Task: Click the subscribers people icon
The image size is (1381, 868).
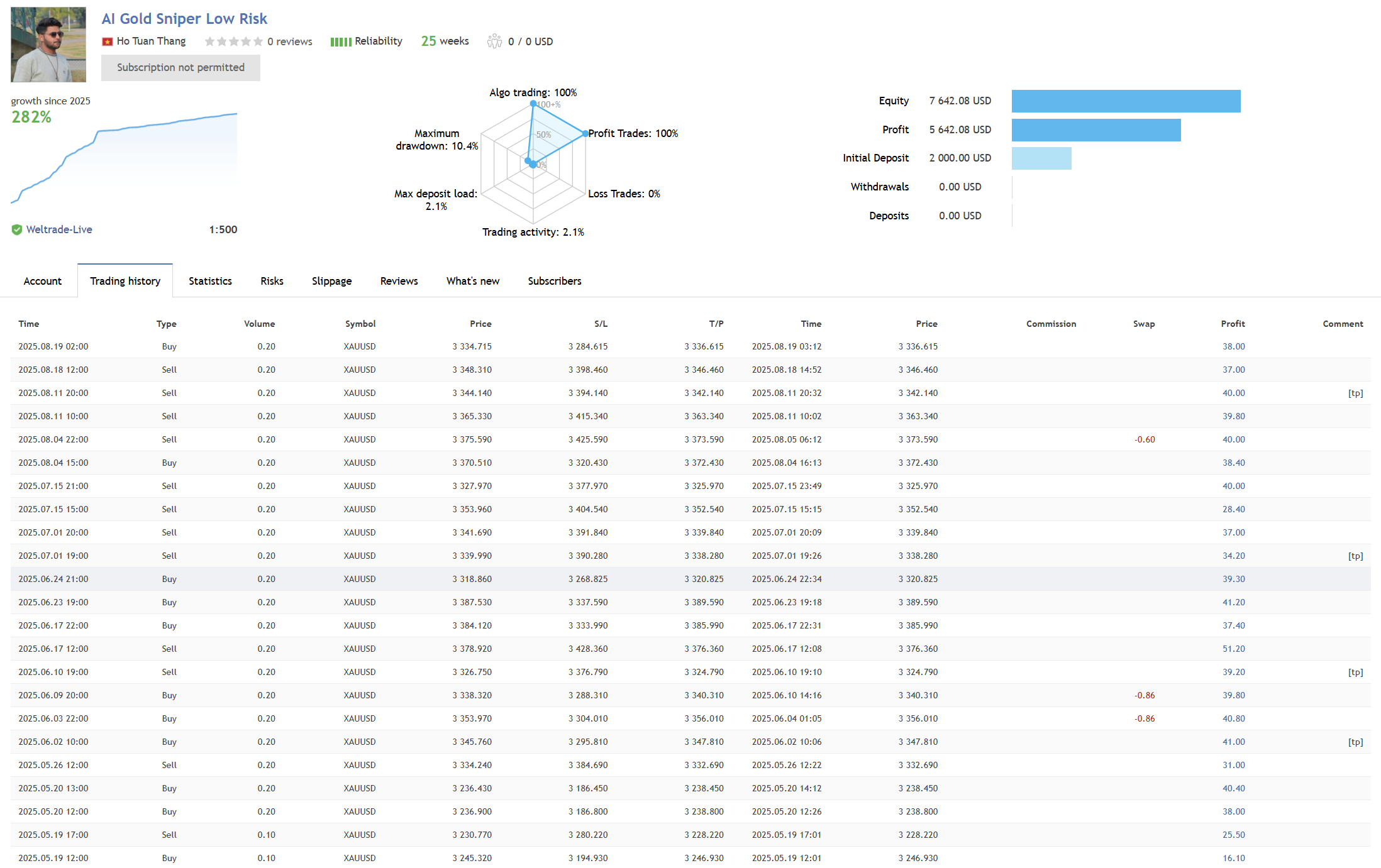Action: pyautogui.click(x=494, y=41)
